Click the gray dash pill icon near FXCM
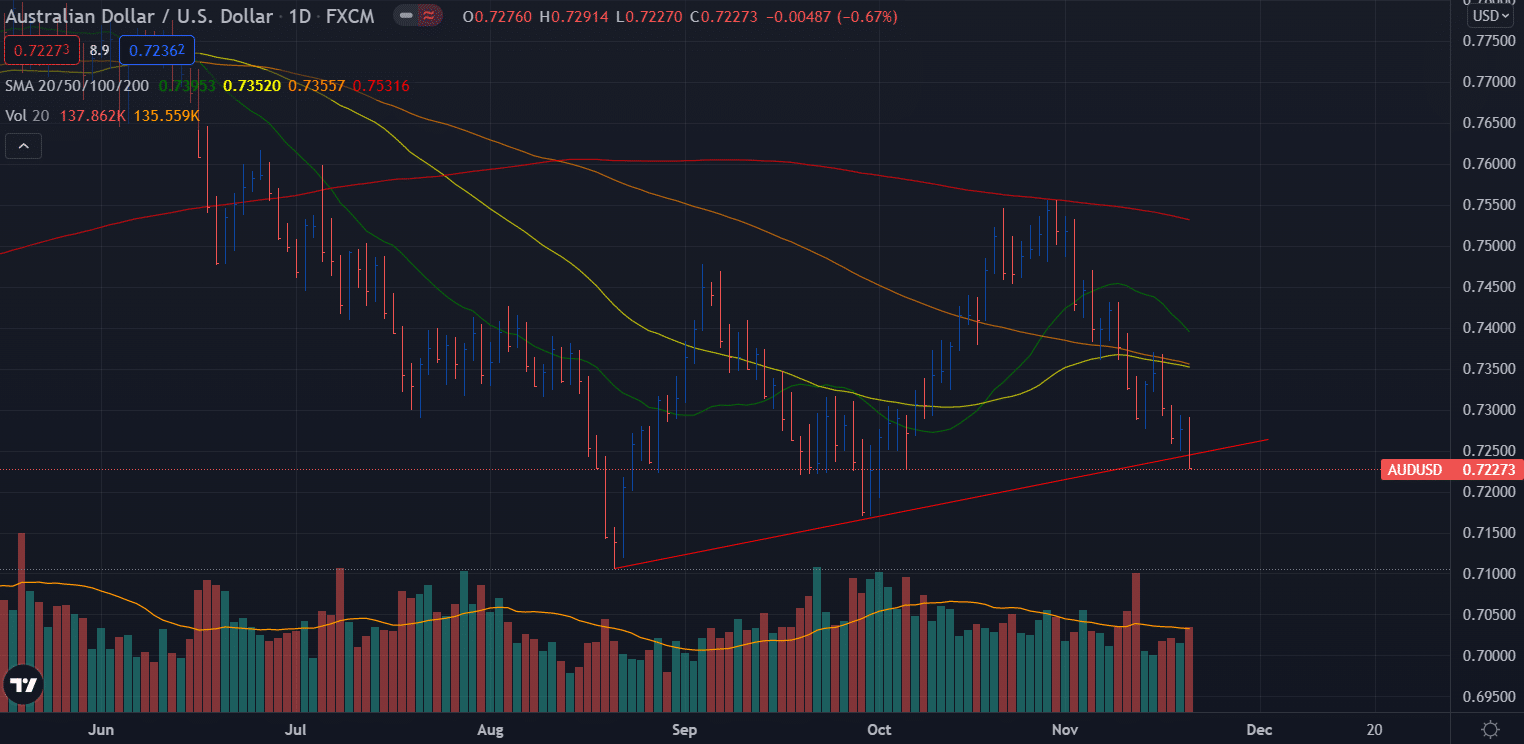This screenshot has height=744, width=1524. point(405,17)
